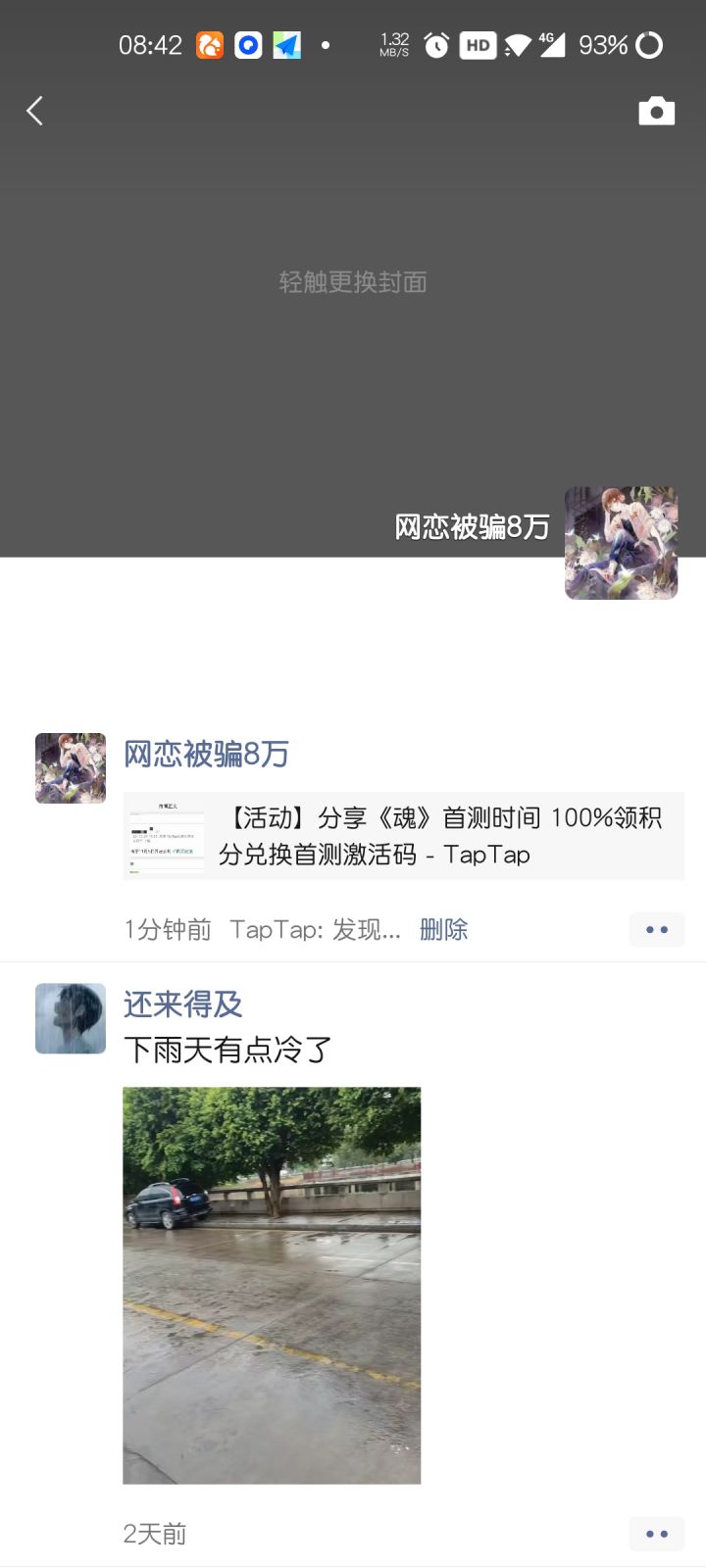Open the 网恋被骗8万 name on the cover
The width and height of the screenshot is (706, 1568).
472,527
